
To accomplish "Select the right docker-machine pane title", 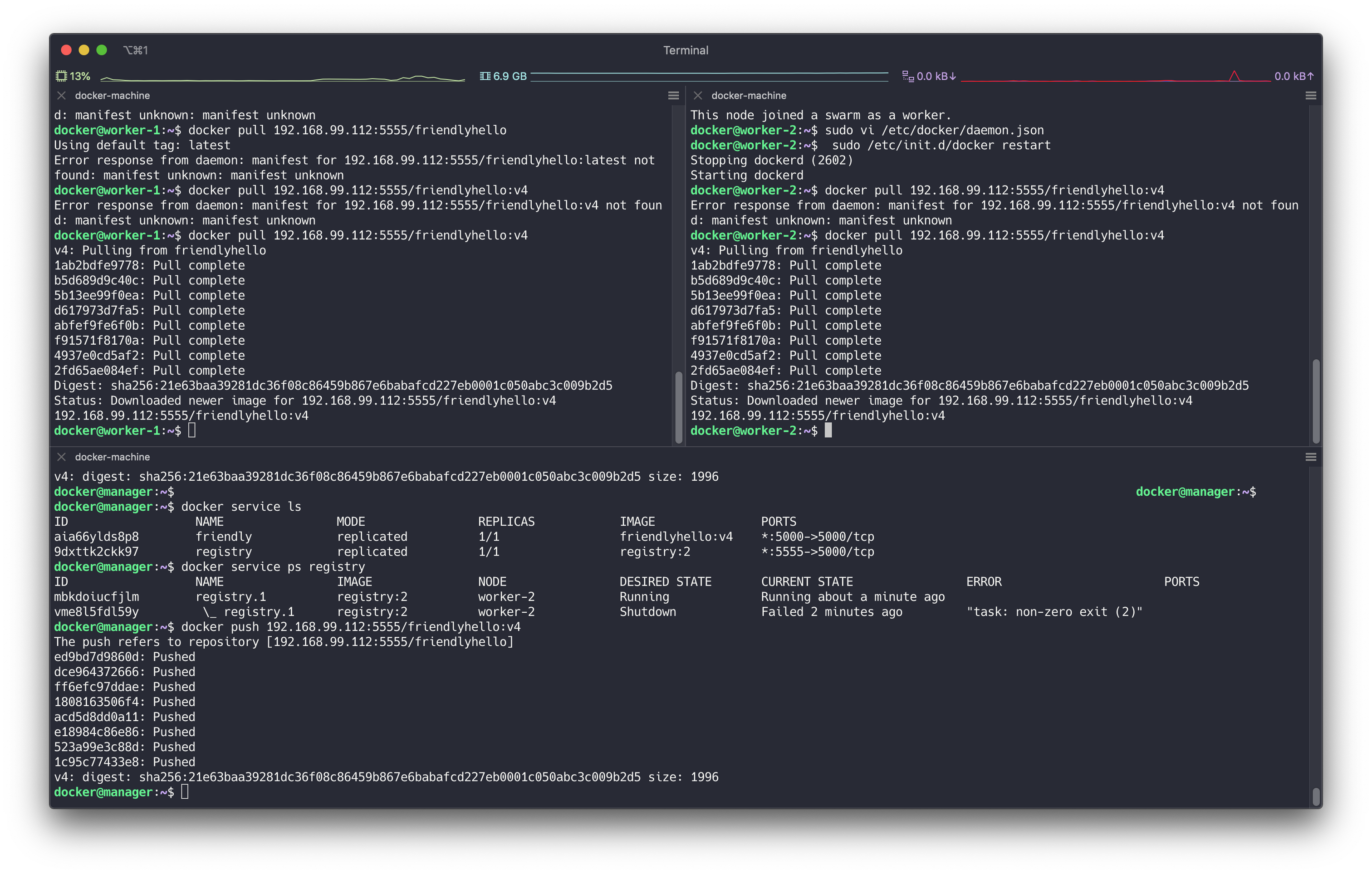I will pos(749,95).
